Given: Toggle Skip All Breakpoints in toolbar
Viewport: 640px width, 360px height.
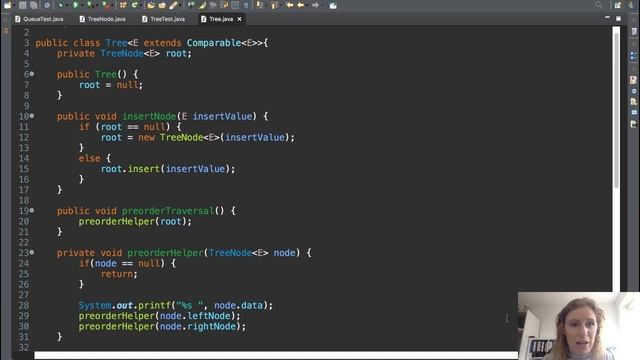Looking at the screenshot, I should point(47,5).
